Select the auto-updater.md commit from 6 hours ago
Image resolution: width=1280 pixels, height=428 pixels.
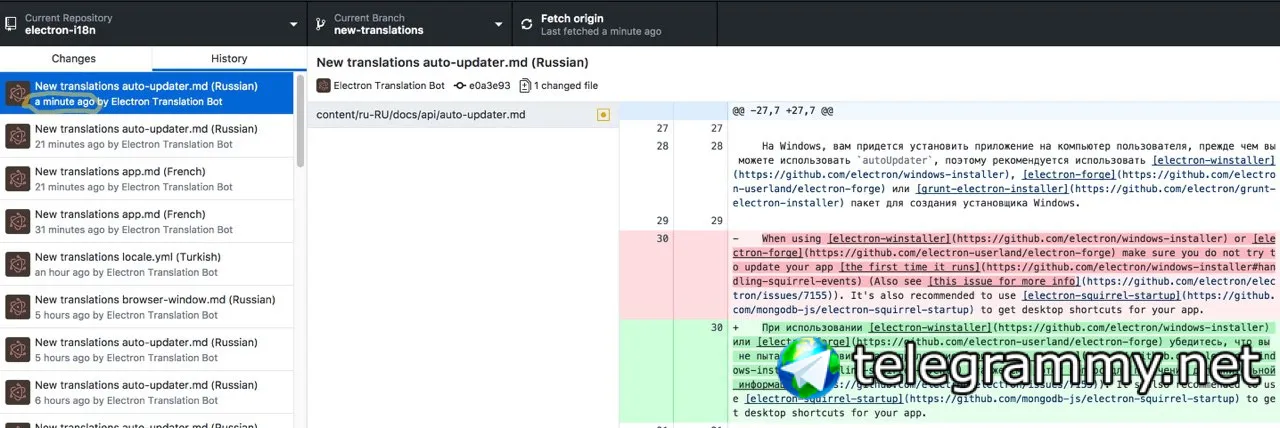pyautogui.click(x=146, y=392)
